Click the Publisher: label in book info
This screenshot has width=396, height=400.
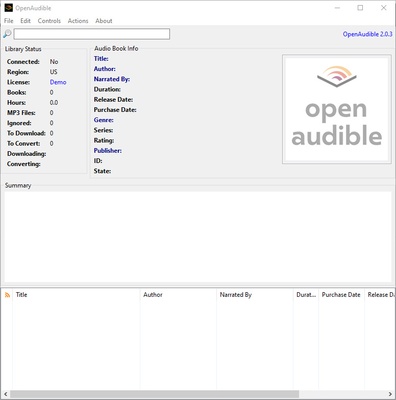(x=108, y=151)
